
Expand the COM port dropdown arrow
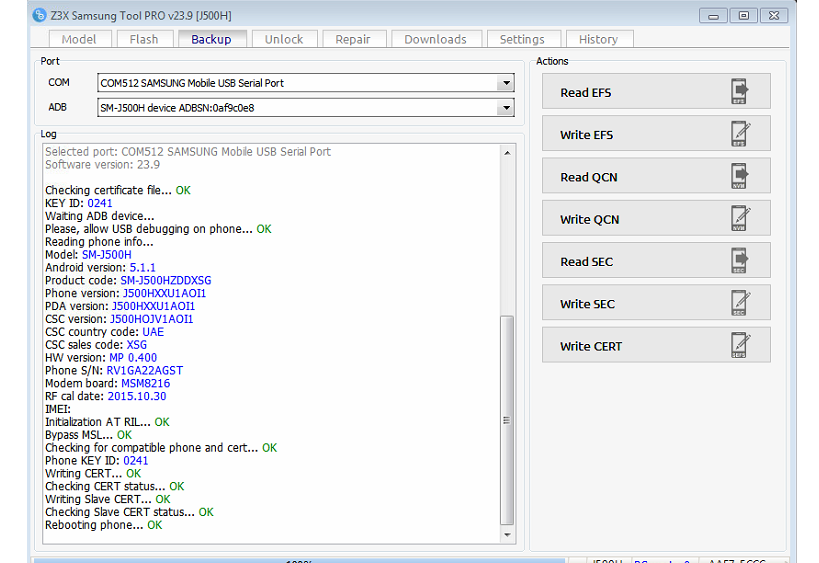[x=506, y=83]
